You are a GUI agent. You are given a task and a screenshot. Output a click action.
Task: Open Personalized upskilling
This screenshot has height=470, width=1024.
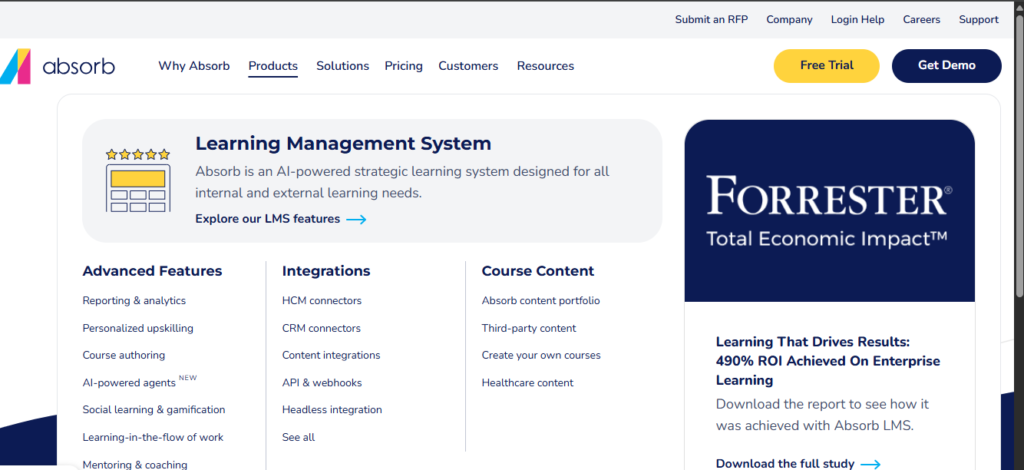tap(138, 328)
